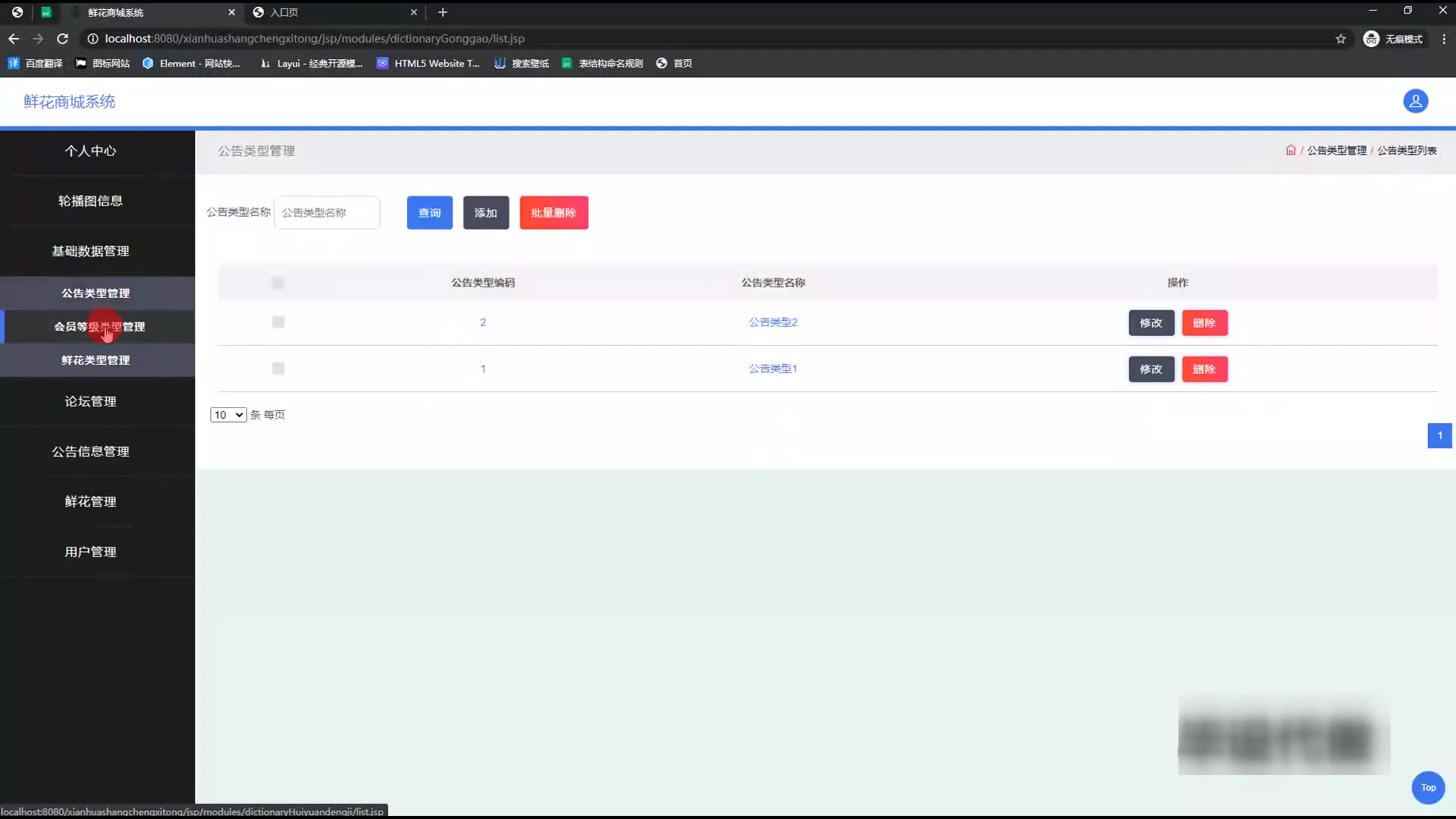1456x819 pixels.
Task: Select 鲜花类型管理 submenu item
Action: (x=96, y=360)
